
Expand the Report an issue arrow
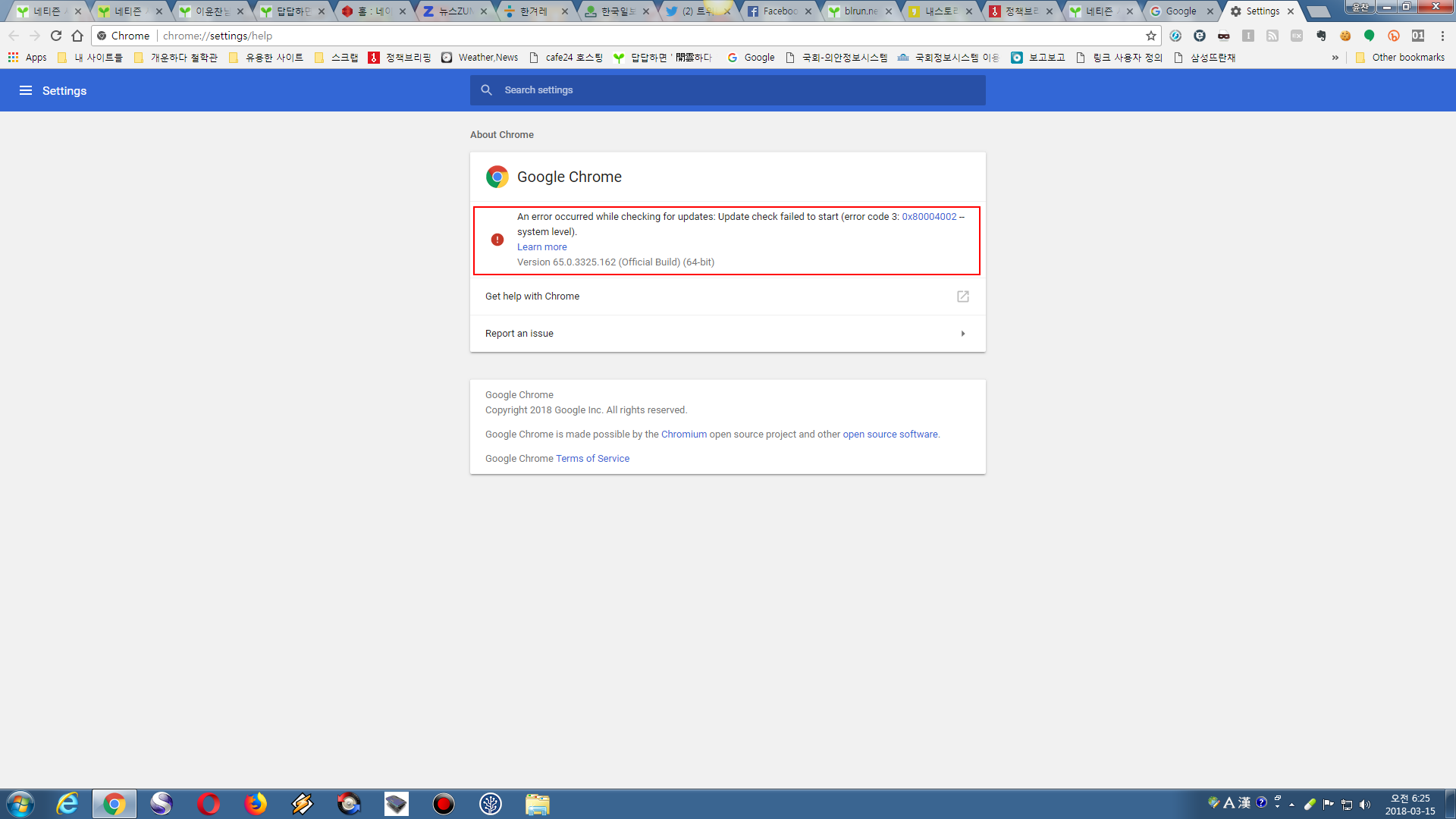click(x=963, y=334)
